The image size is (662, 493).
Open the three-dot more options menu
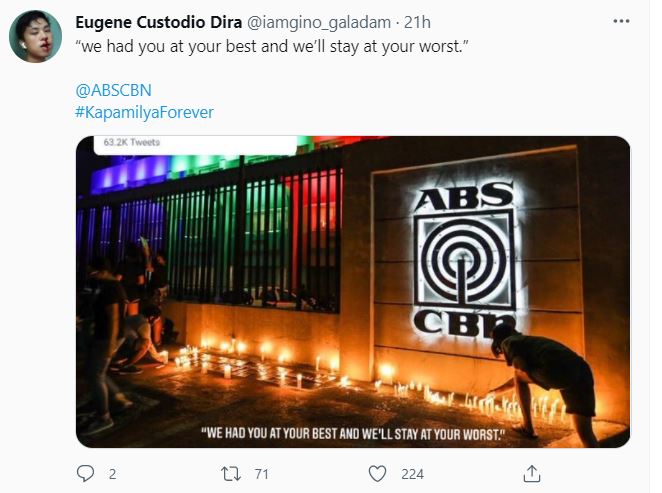point(621,21)
